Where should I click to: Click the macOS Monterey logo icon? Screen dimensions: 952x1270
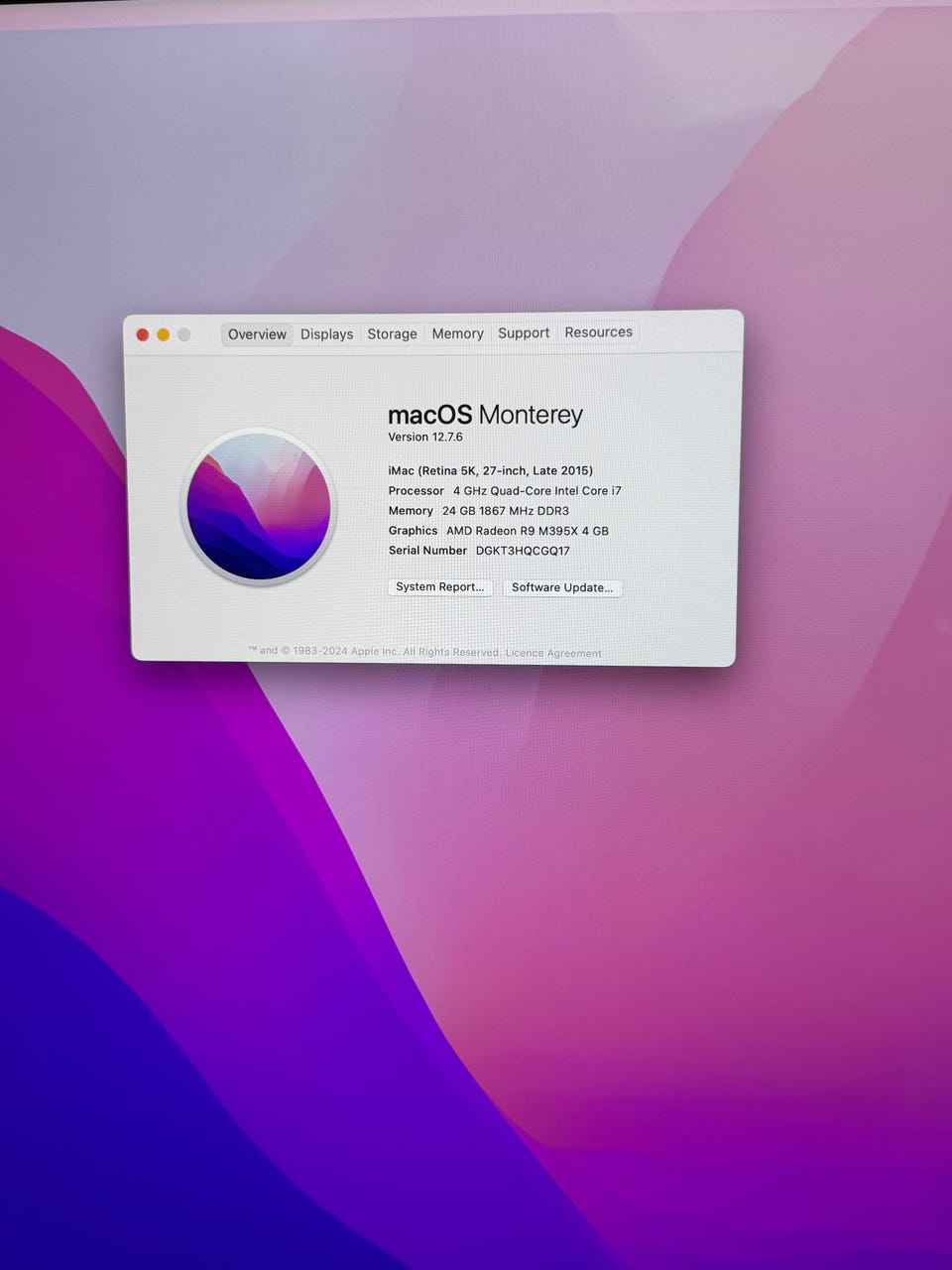(x=260, y=506)
